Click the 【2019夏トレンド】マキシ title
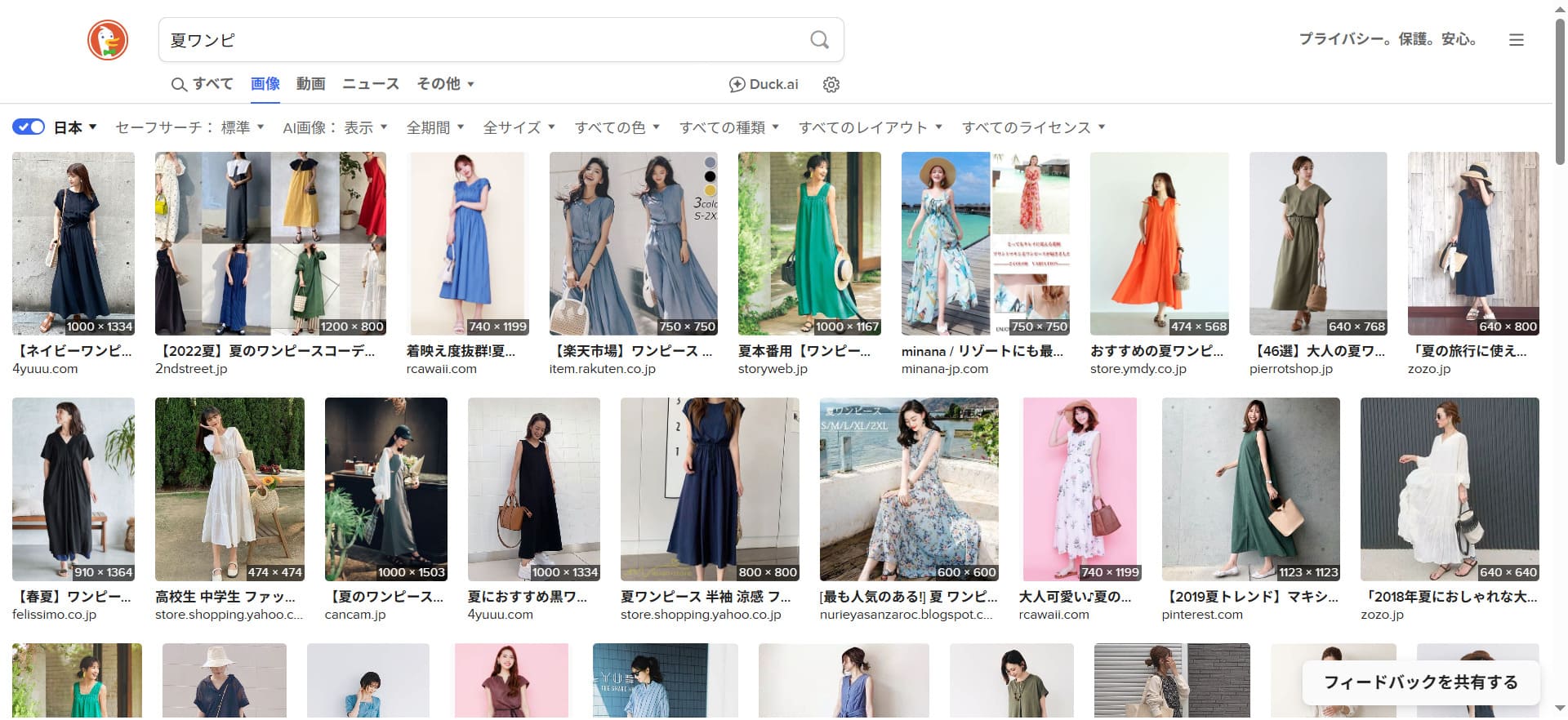Viewport: 1568px width, 720px height. coord(1250,597)
